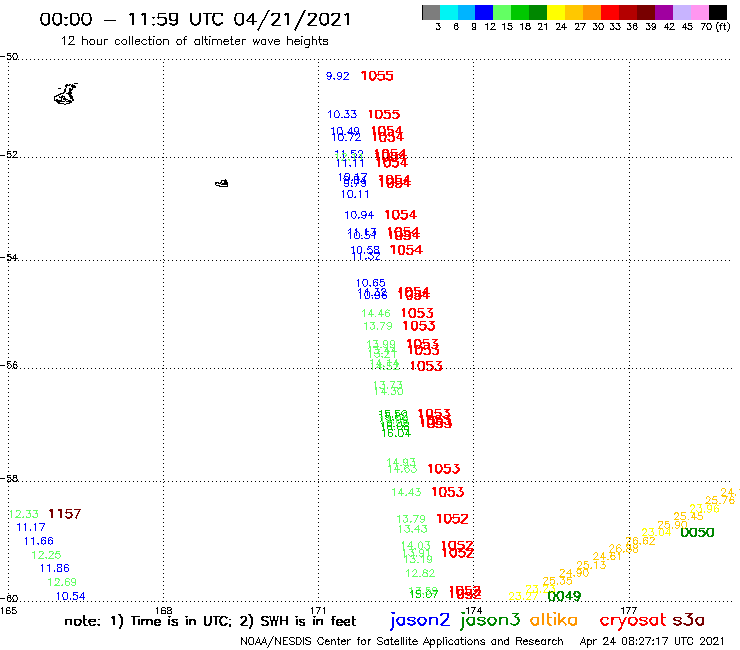Click the green 12.25 wave height value
This screenshot has height=650, width=740.
click(x=46, y=555)
